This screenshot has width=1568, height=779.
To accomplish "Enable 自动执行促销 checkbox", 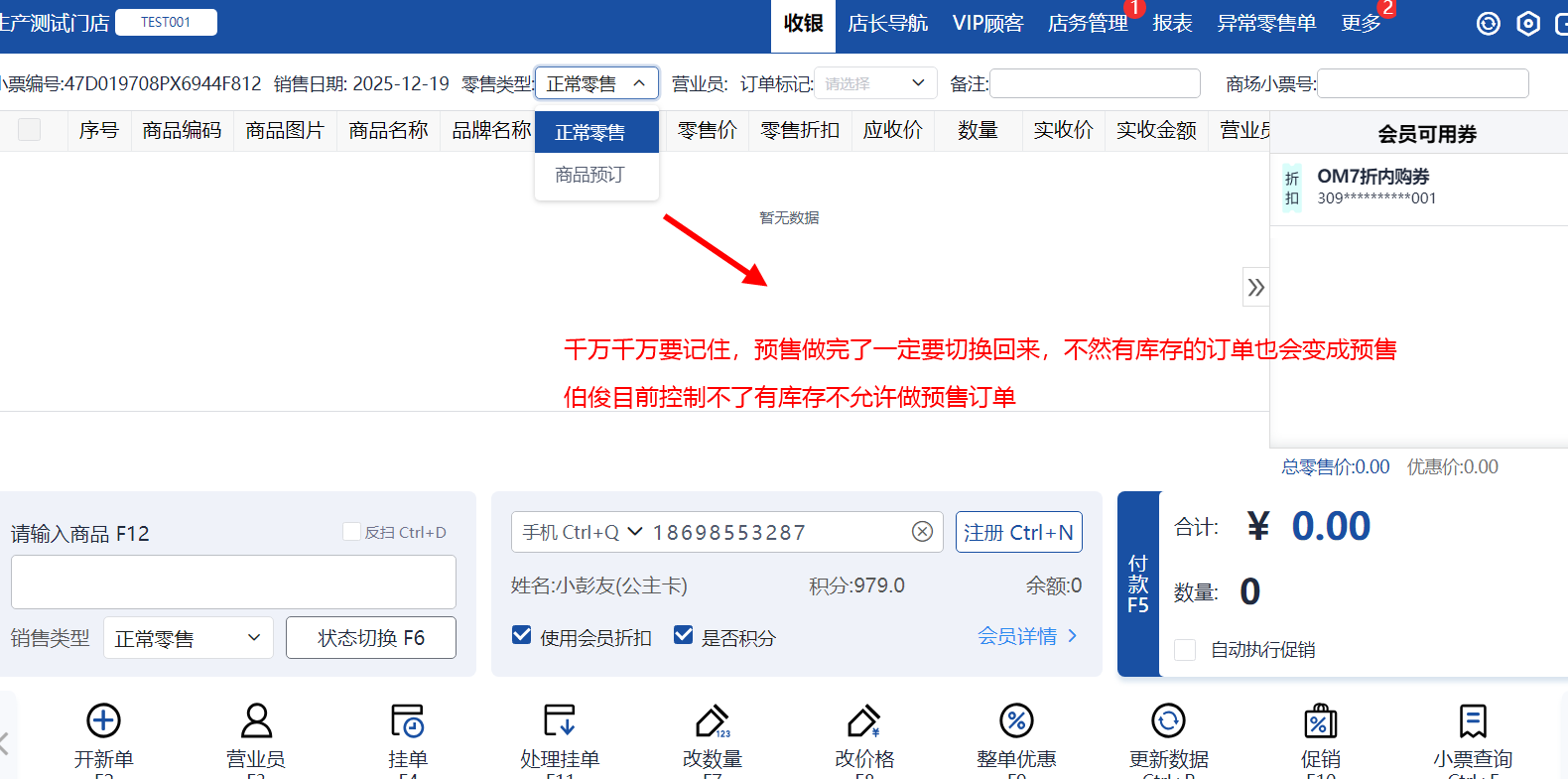I will 1185,650.
